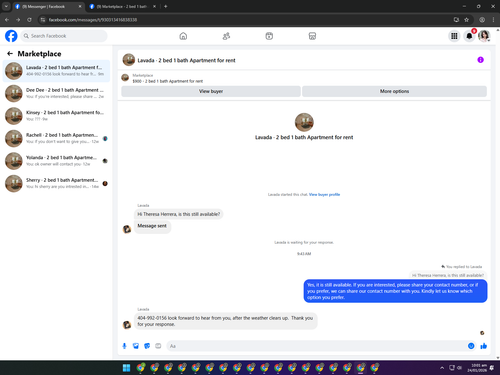Click the address bar URL
Image resolution: width=500 pixels, height=375 pixels.
[x=93, y=20]
